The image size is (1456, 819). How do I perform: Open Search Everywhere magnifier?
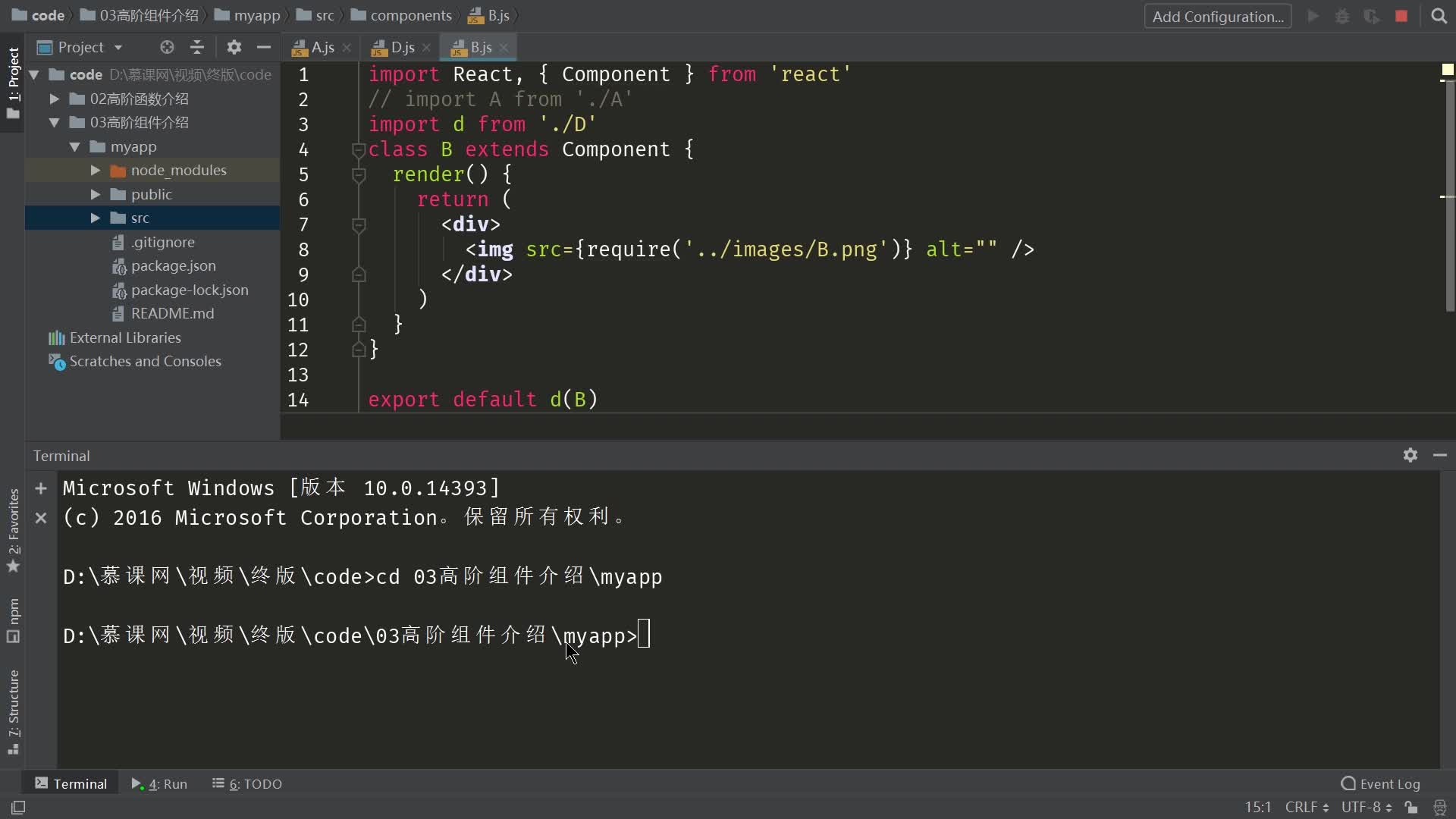(1439, 16)
